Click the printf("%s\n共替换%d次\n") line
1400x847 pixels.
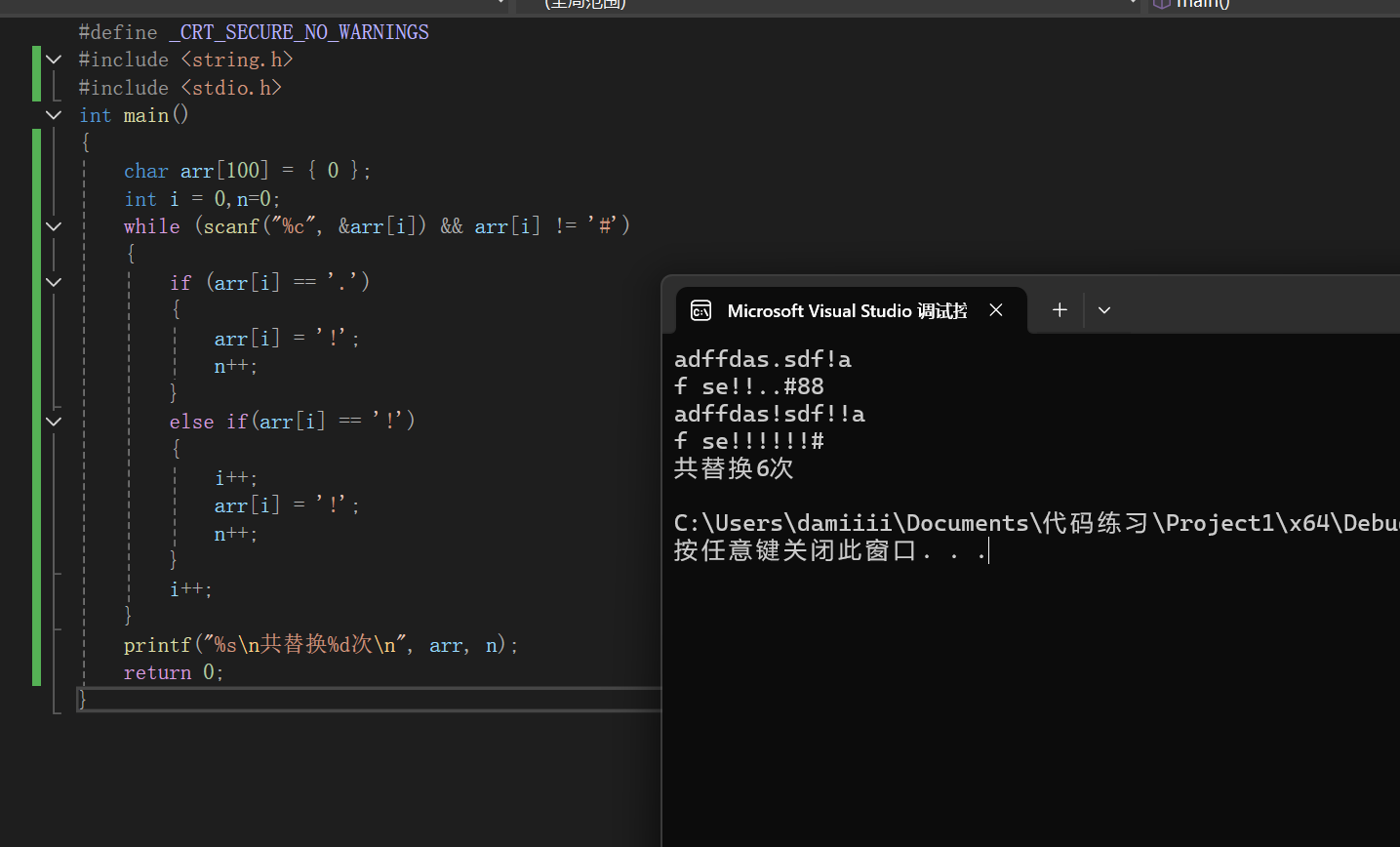coord(321,645)
